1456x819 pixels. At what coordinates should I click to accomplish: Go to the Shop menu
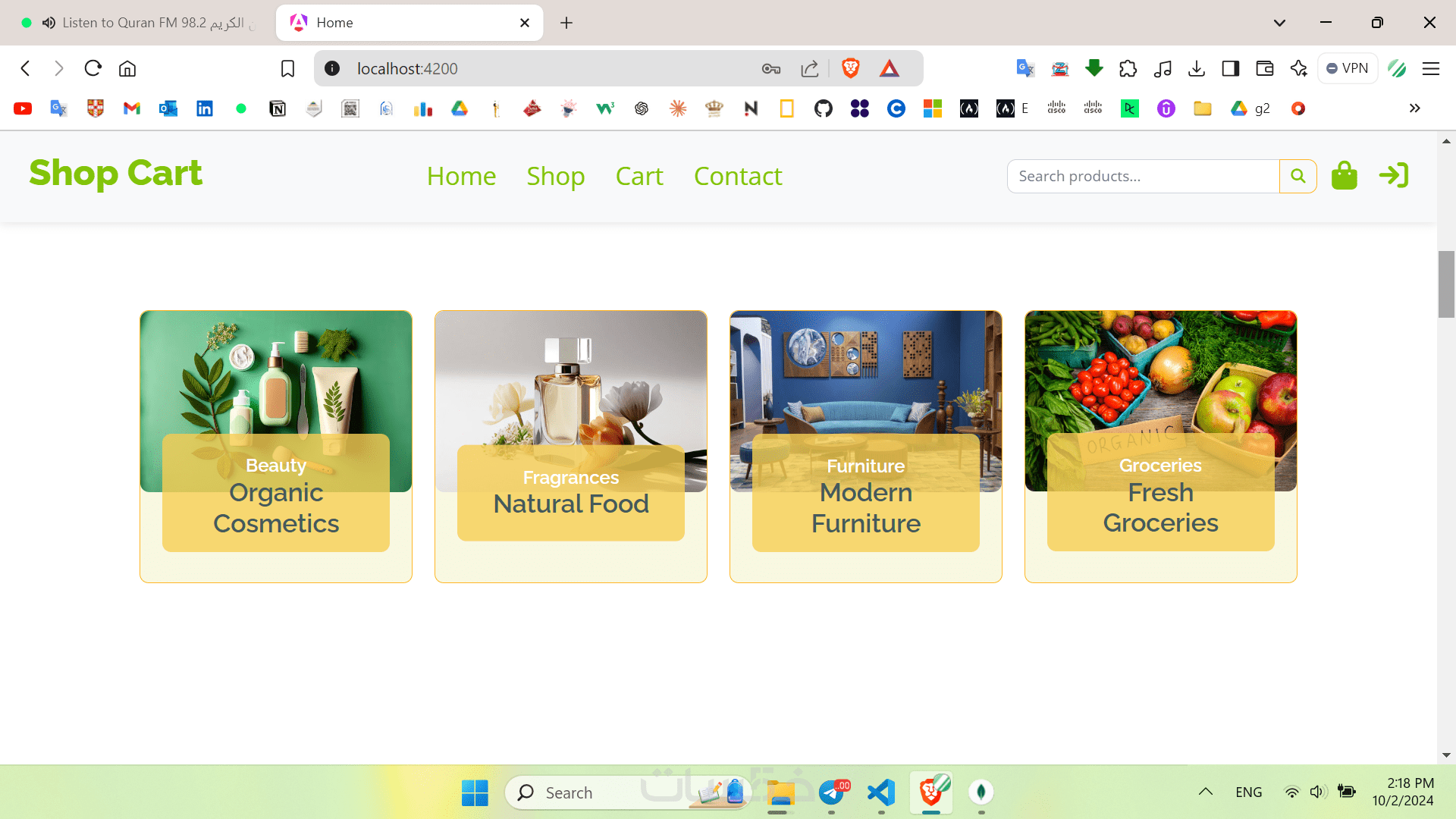(x=555, y=176)
